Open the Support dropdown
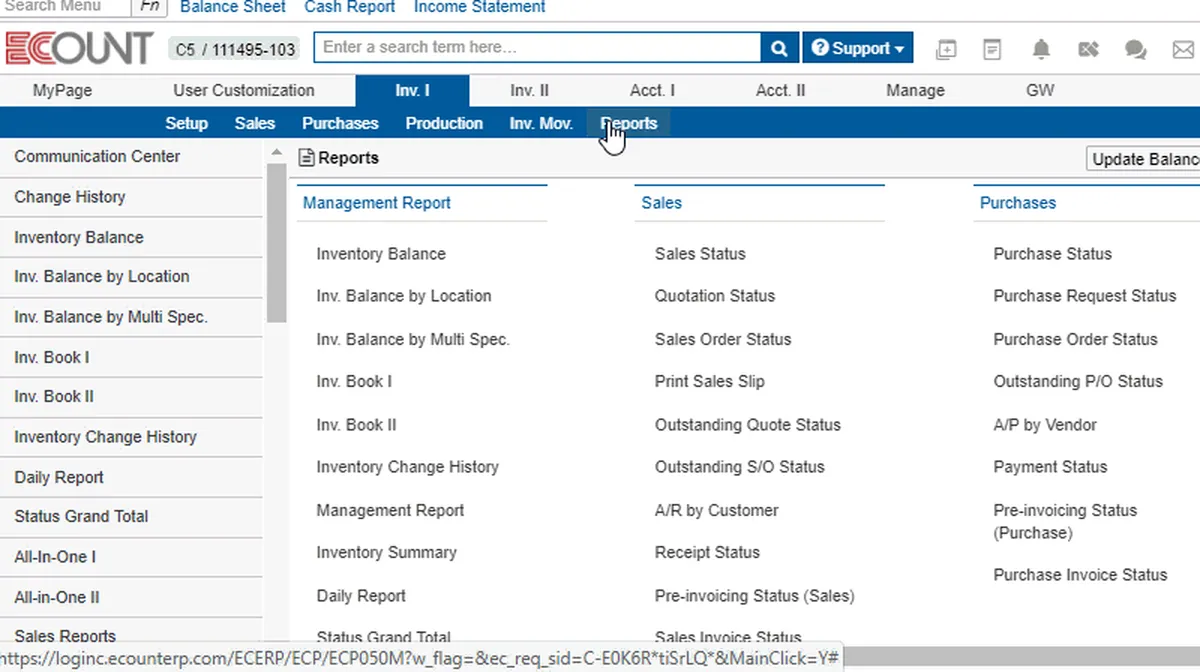This screenshot has width=1200, height=672. coord(858,48)
